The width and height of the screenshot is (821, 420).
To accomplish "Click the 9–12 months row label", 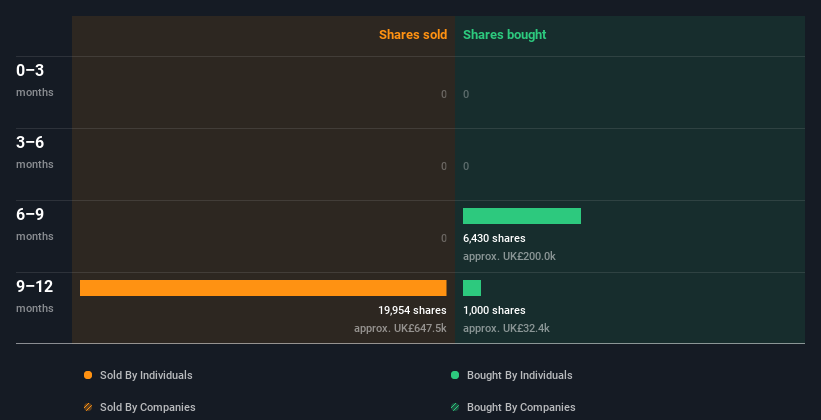I will click(x=35, y=297).
